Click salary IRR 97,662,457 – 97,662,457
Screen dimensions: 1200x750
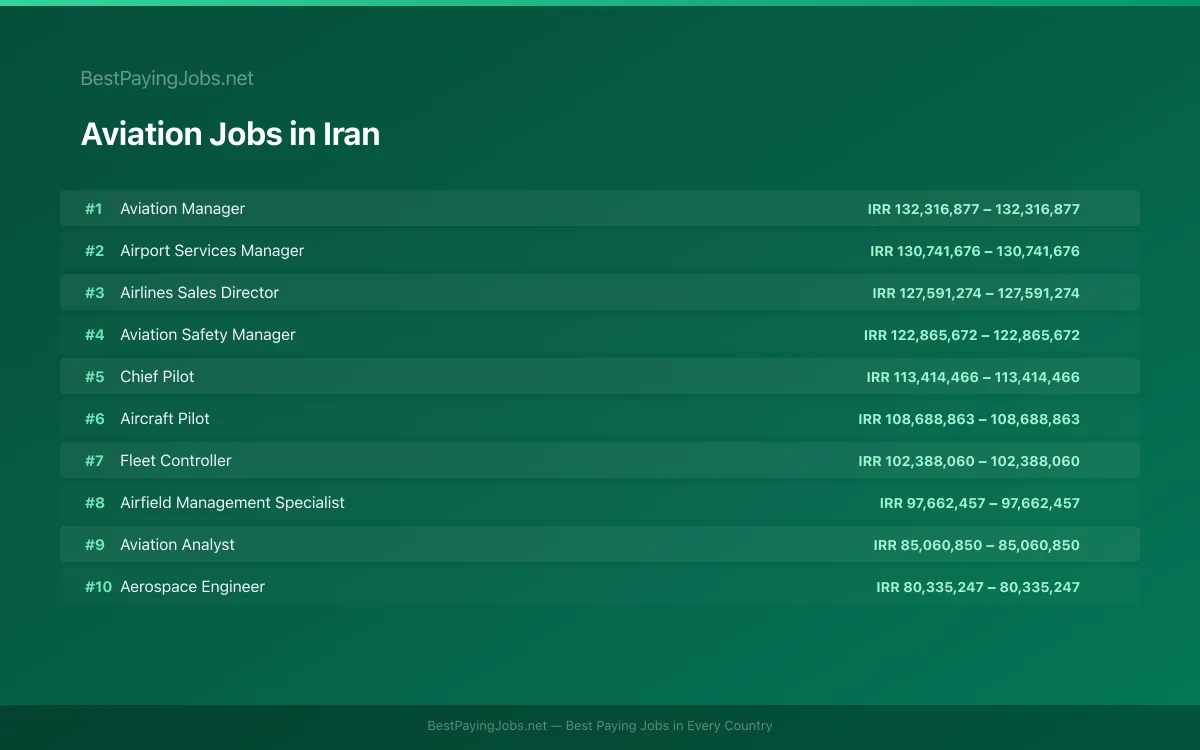coord(980,503)
